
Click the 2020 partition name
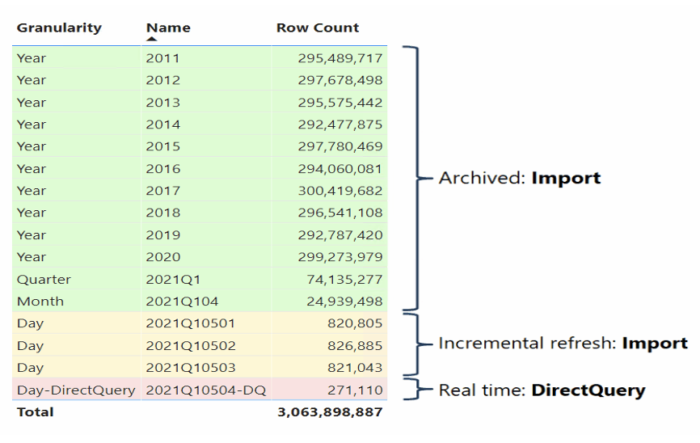(x=163, y=256)
